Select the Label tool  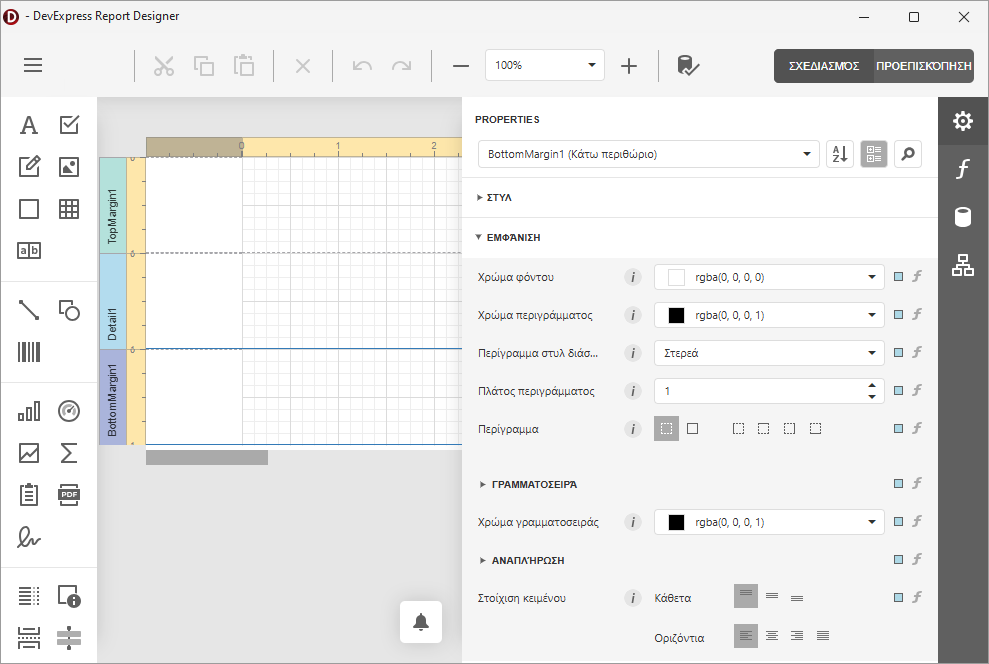(x=28, y=124)
